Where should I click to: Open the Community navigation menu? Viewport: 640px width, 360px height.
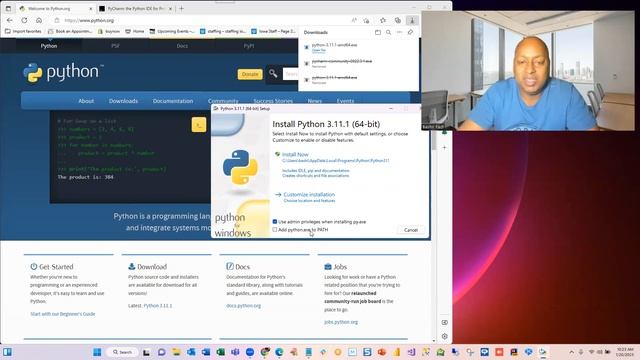[223, 101]
